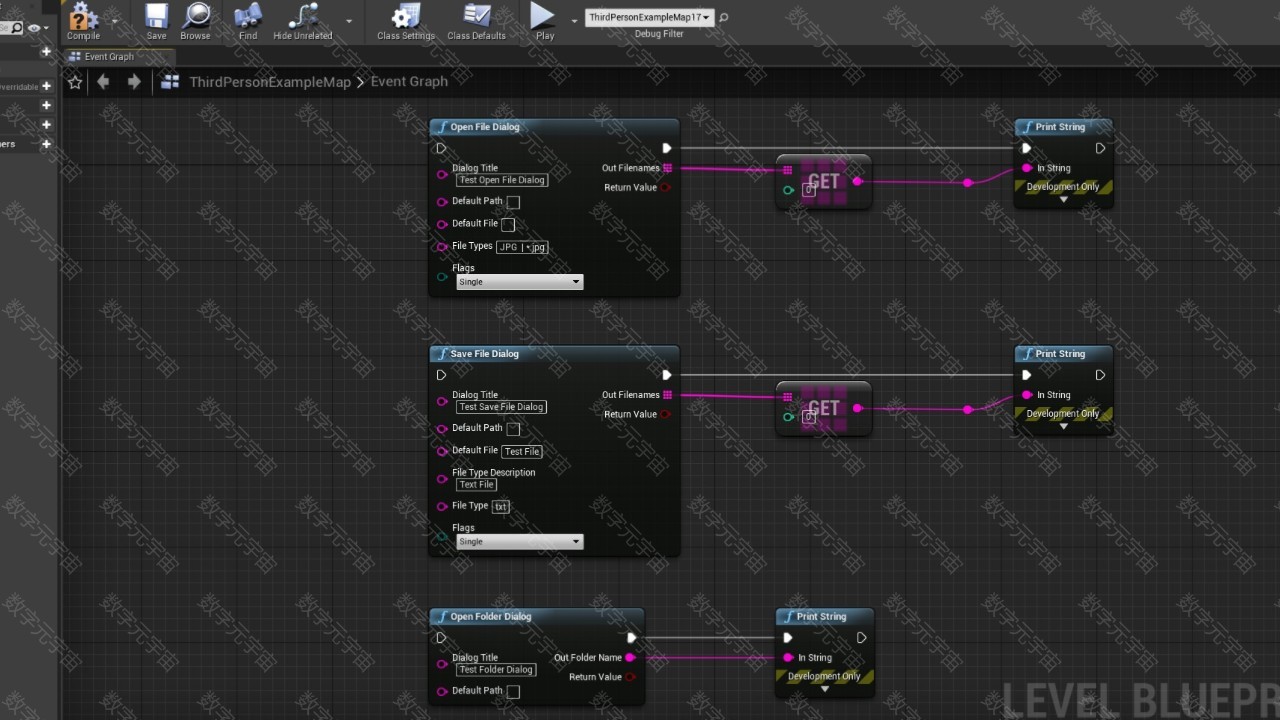This screenshot has width=1280, height=720.
Task: Click ThirdPersonExampleMap in the breadcrumb
Action: coord(270,82)
